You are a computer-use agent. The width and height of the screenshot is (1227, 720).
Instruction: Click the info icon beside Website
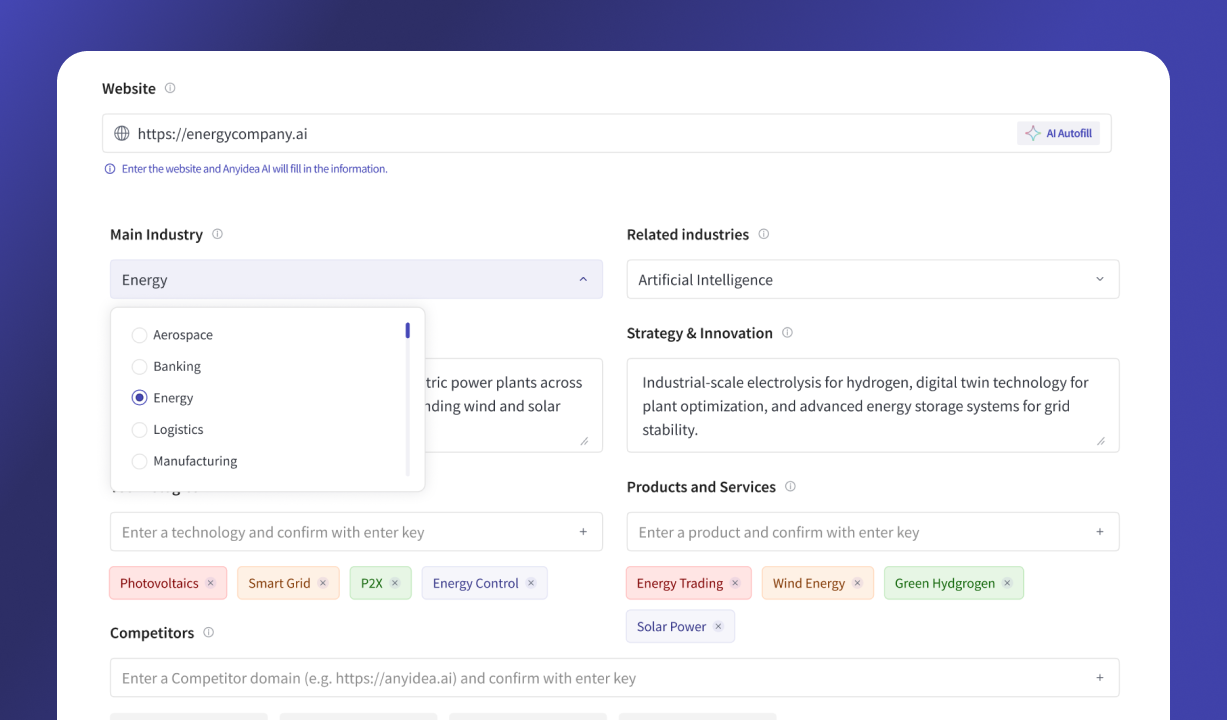(x=170, y=88)
